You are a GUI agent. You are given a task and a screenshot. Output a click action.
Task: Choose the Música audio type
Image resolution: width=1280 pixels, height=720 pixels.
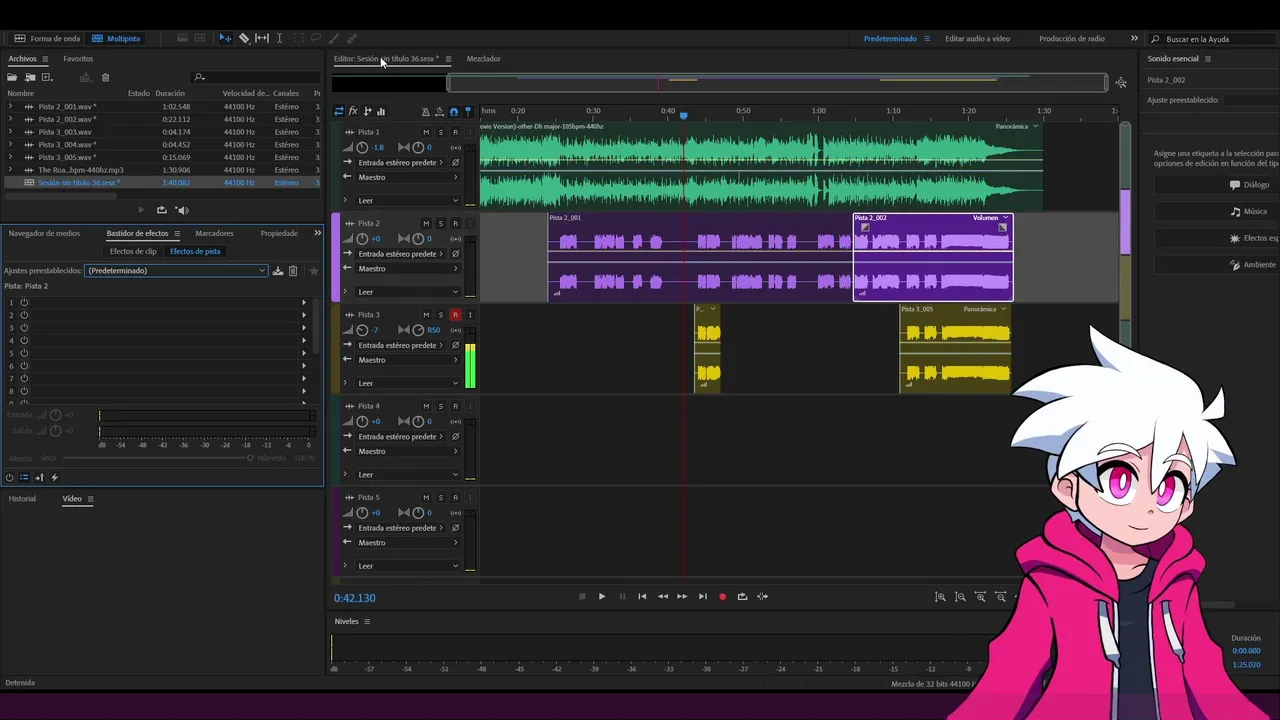pos(1216,212)
